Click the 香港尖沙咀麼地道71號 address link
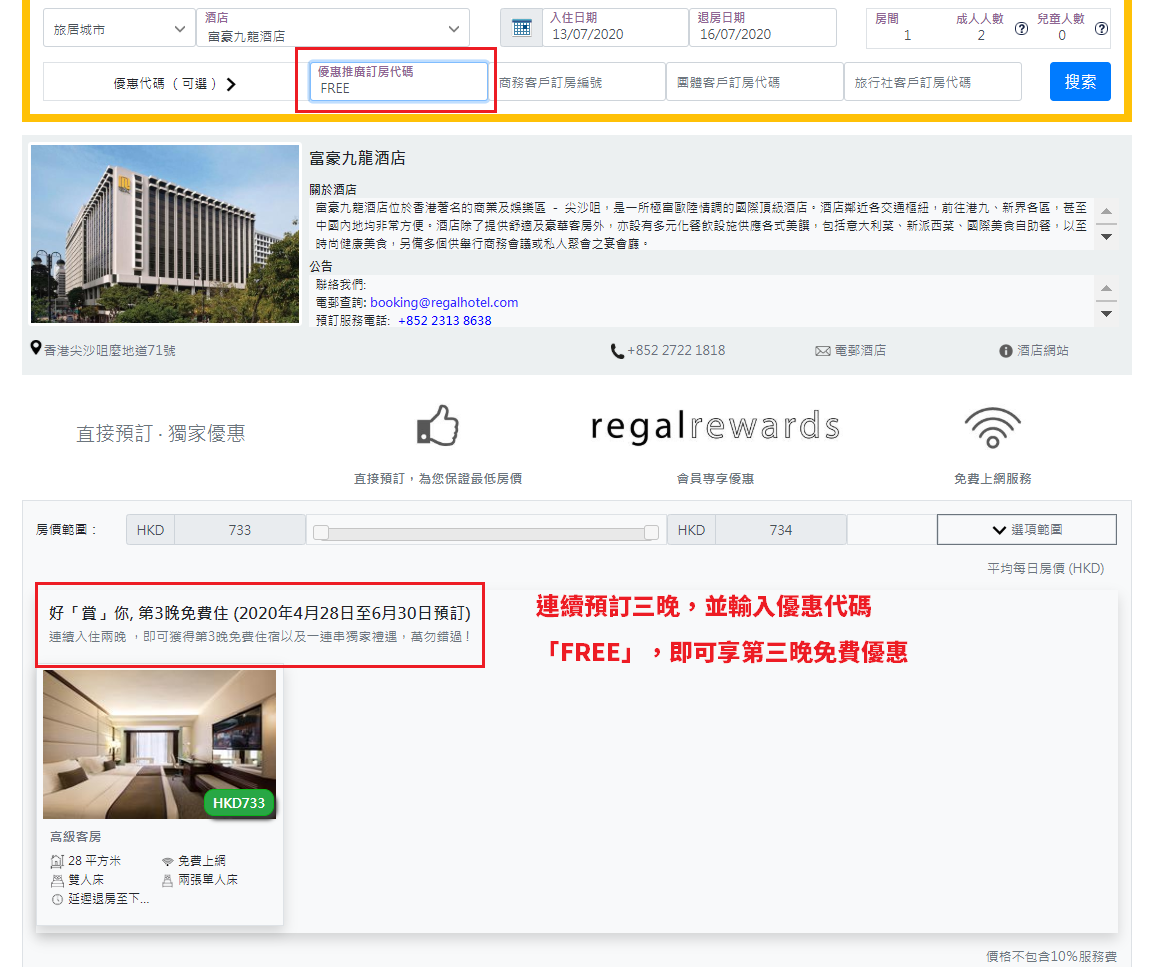The image size is (1156, 967). (110, 351)
